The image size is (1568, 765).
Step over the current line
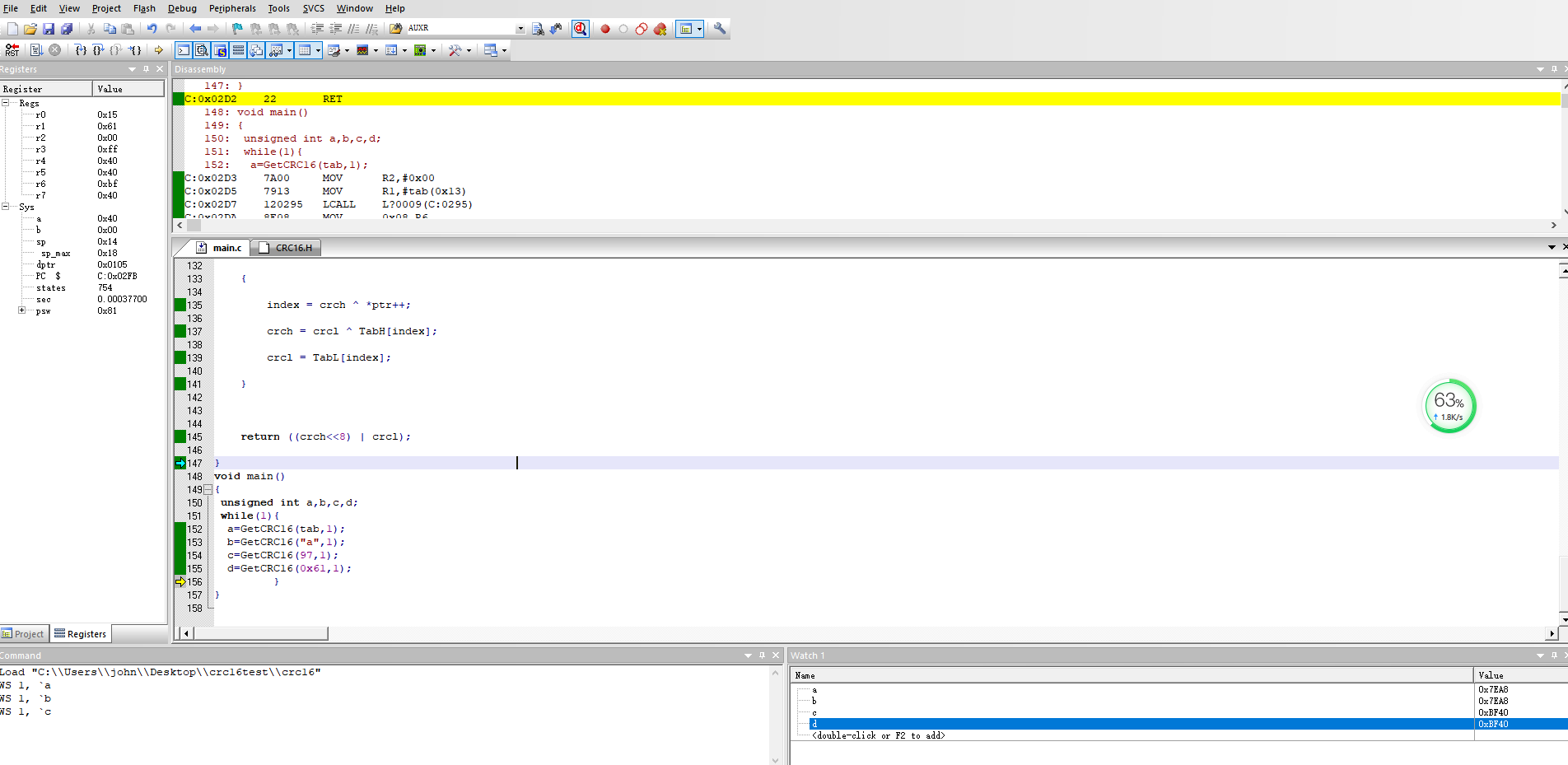click(x=99, y=50)
